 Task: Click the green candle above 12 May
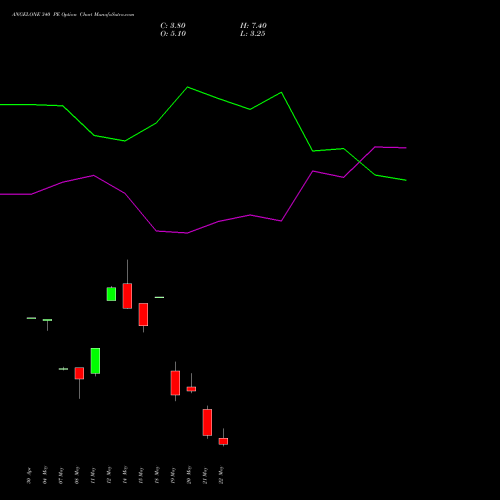coord(111,294)
